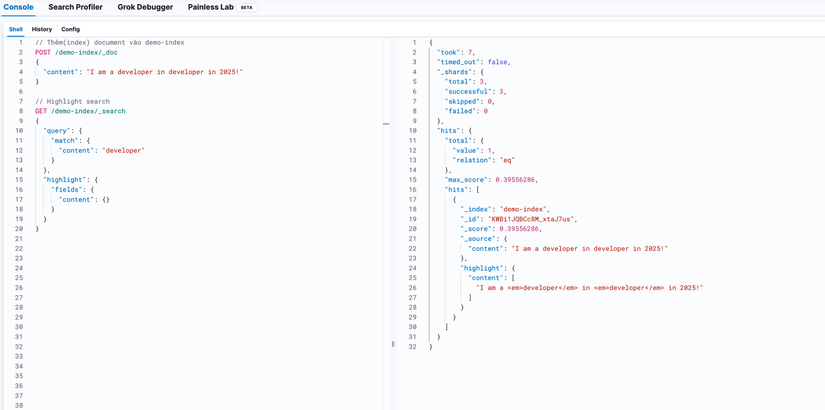Open the Config sub-tab
825x410 pixels.
(70, 29)
